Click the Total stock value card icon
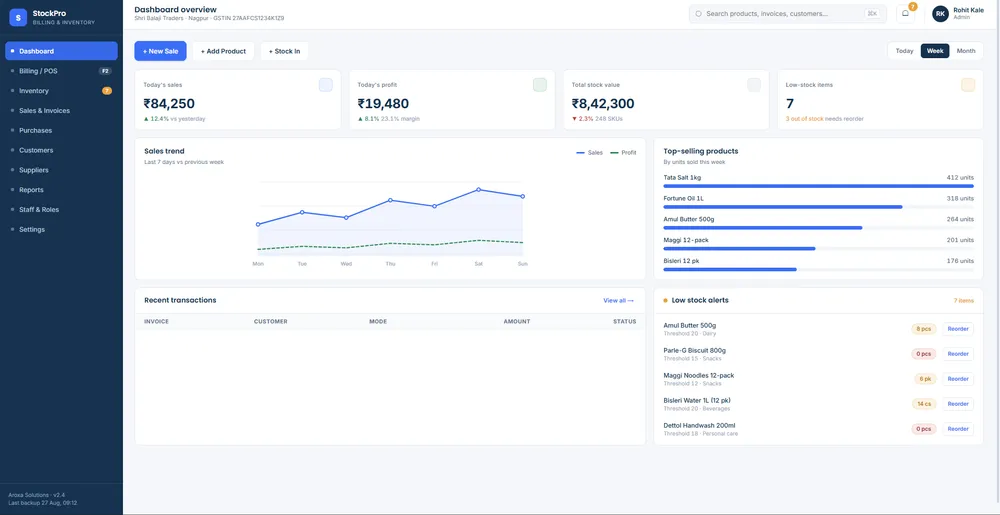1000x515 pixels. (x=754, y=85)
